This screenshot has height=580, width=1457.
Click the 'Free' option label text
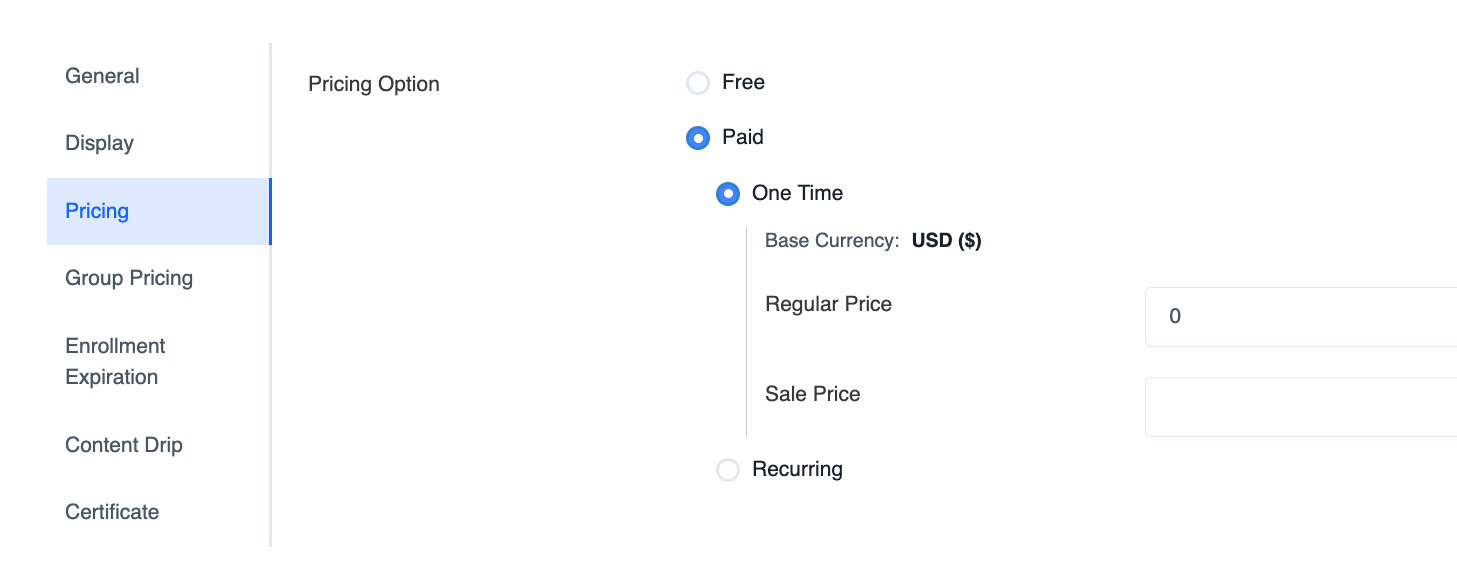743,82
